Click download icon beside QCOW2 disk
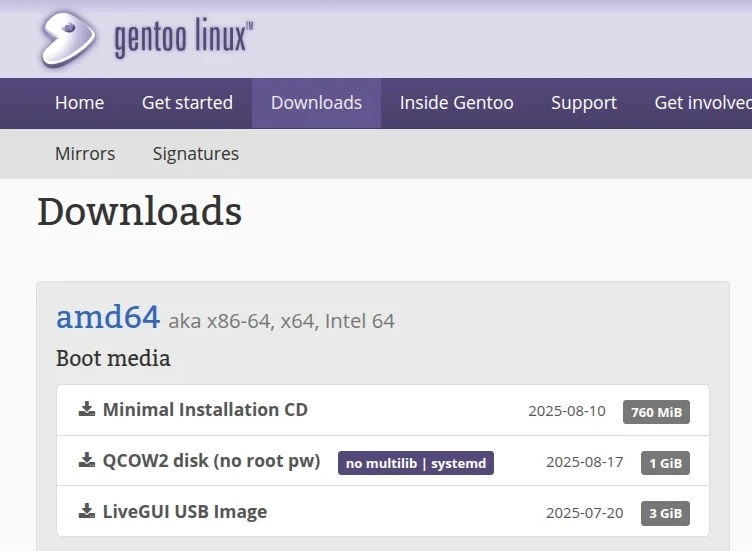The height and width of the screenshot is (551, 752). tap(87, 461)
